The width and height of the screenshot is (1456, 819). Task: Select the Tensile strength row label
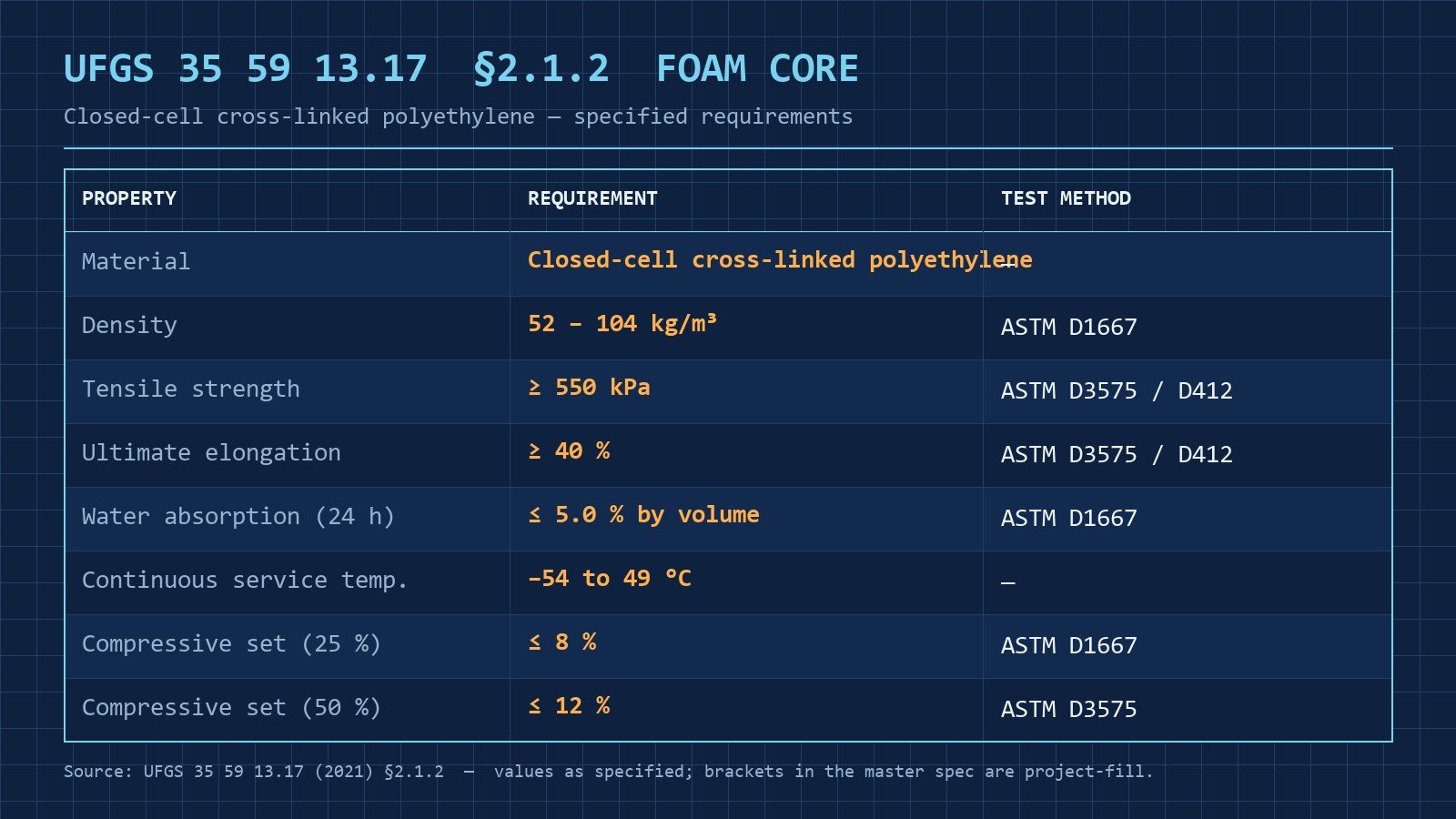(190, 389)
